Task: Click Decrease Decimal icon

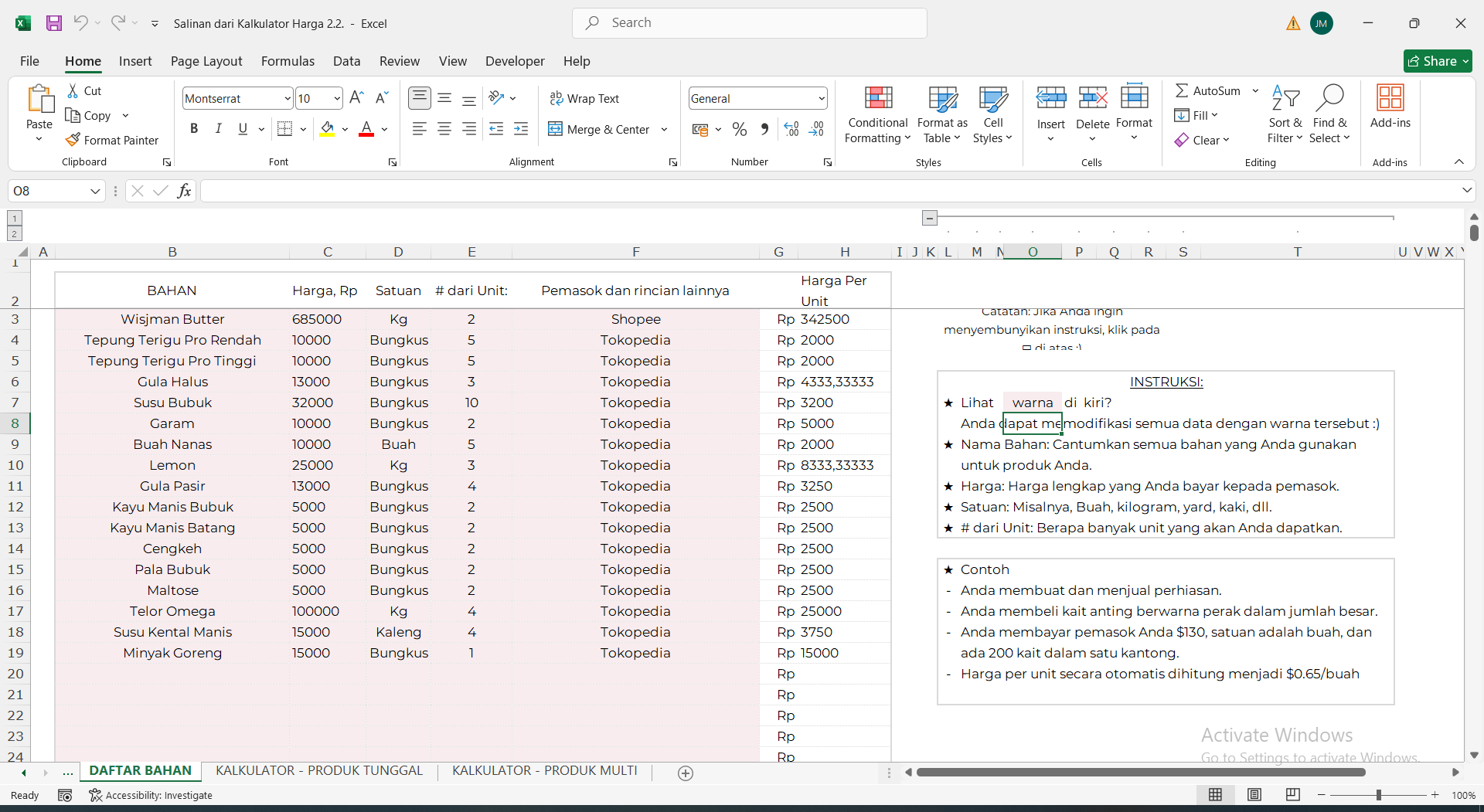Action: click(x=816, y=129)
